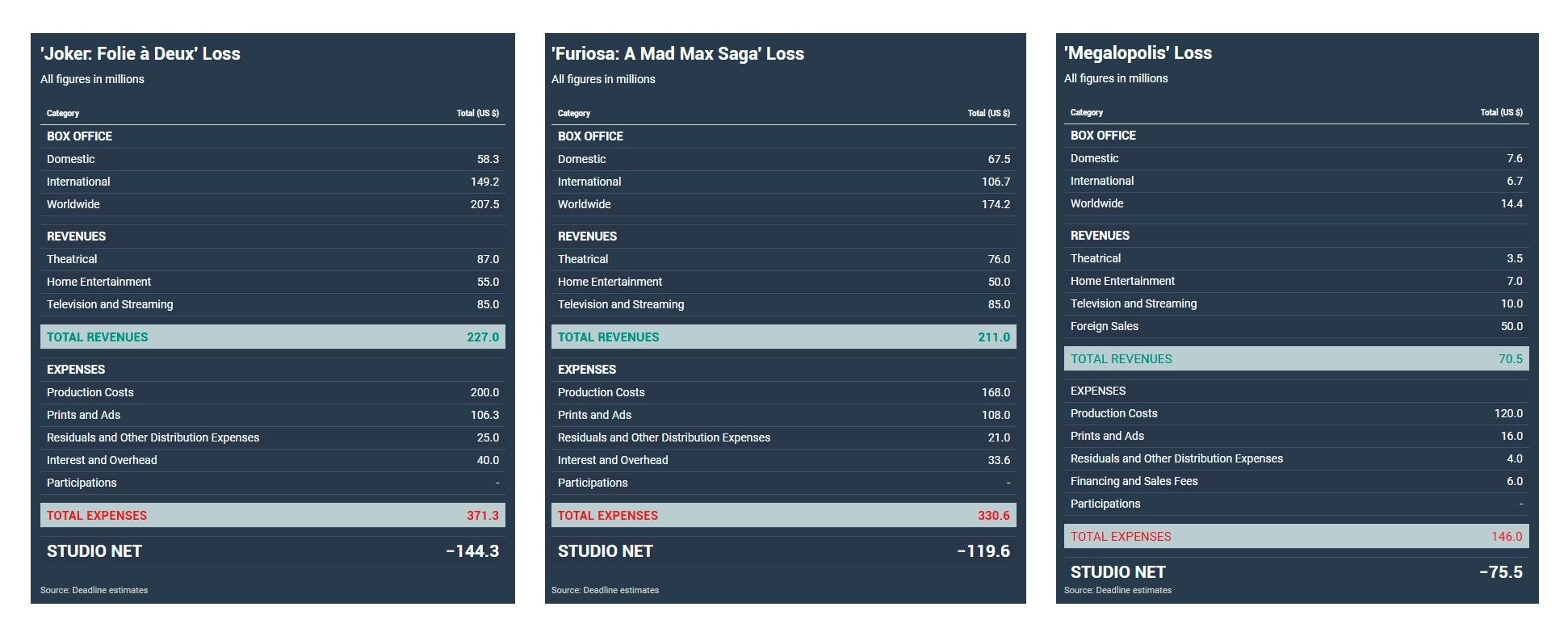Select Furiosa Residuals value 21.0
Viewport: 1568px width, 636px height.
999,437
